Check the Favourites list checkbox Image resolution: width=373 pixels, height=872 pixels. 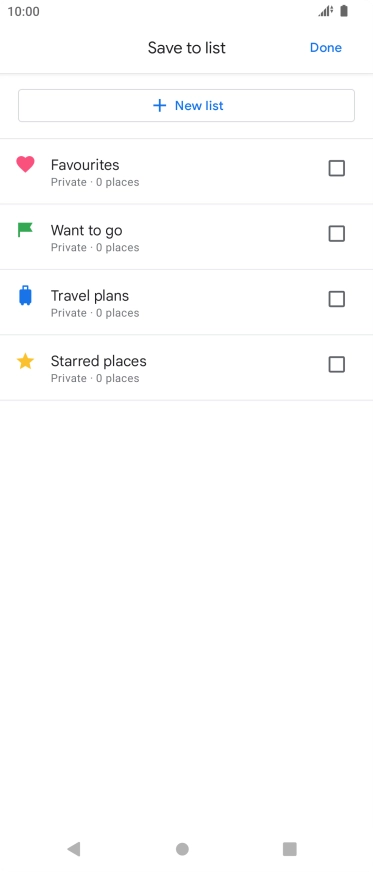[x=336, y=168]
